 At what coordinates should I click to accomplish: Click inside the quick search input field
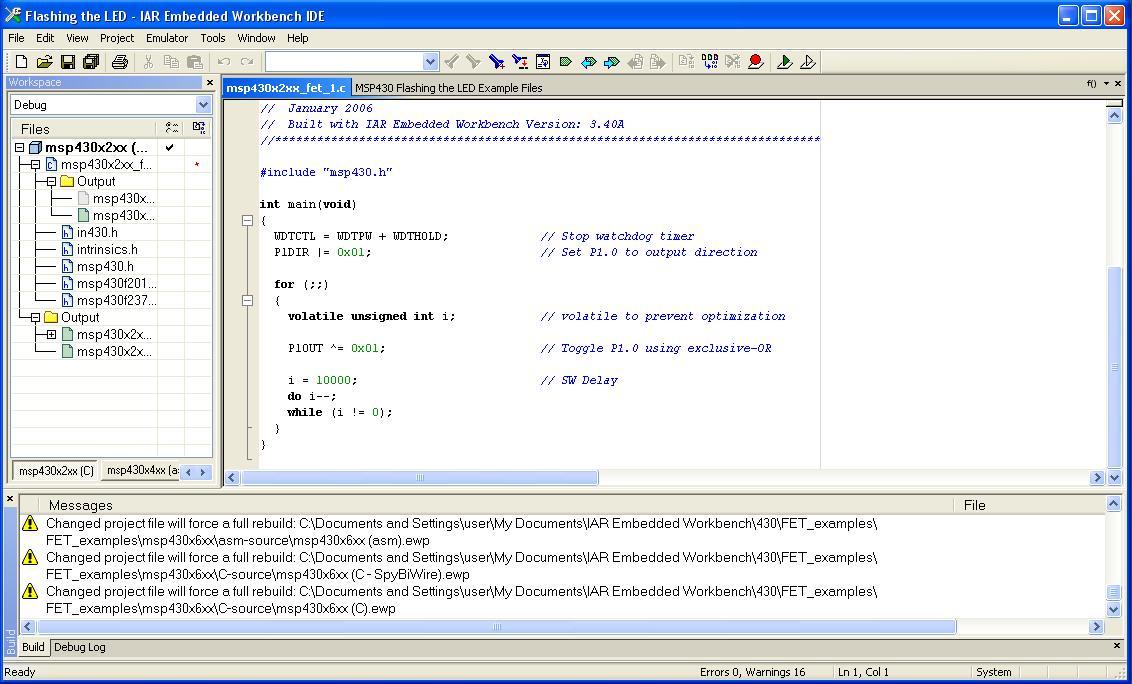[344, 62]
